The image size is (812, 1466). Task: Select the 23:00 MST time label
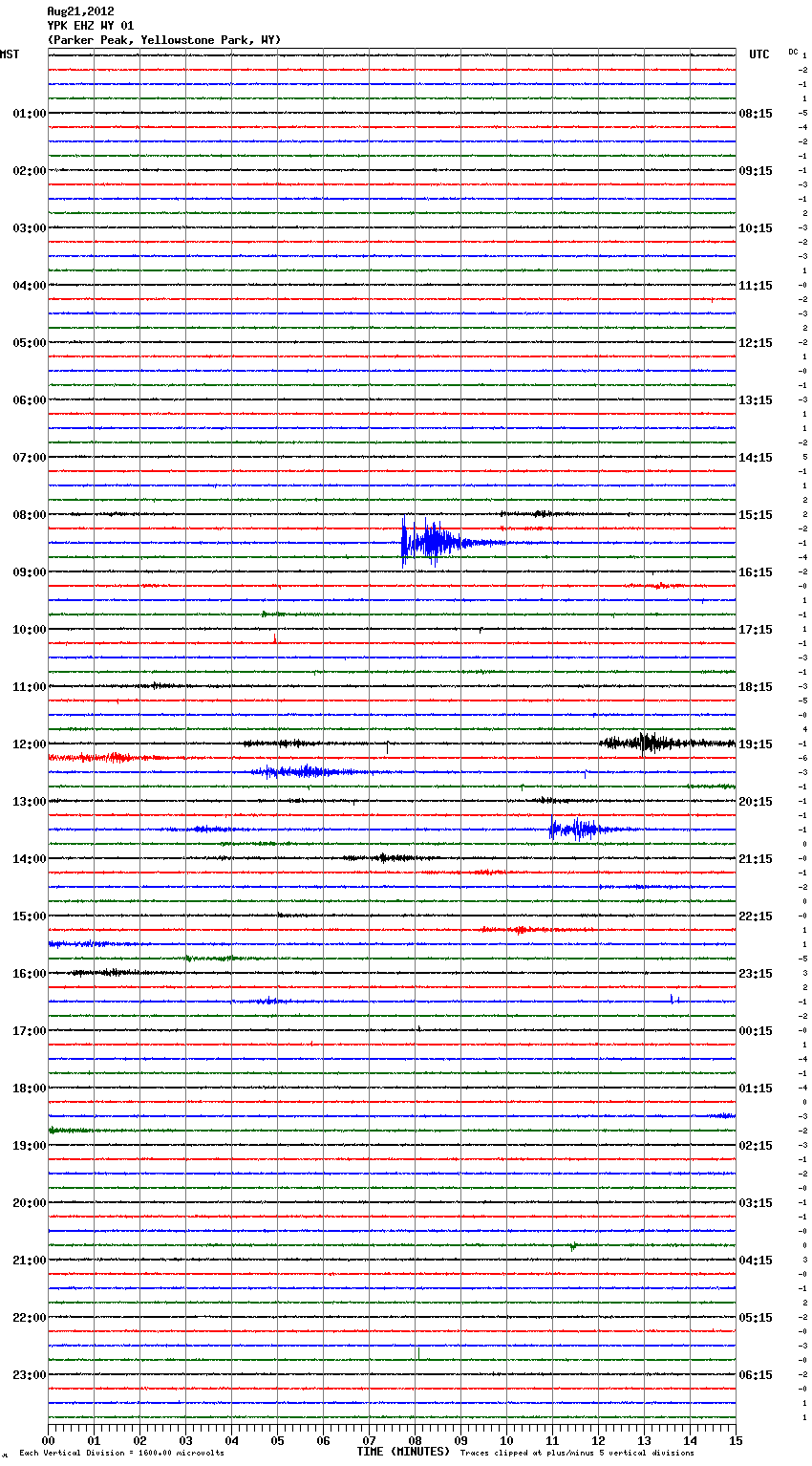[x=29, y=1375]
